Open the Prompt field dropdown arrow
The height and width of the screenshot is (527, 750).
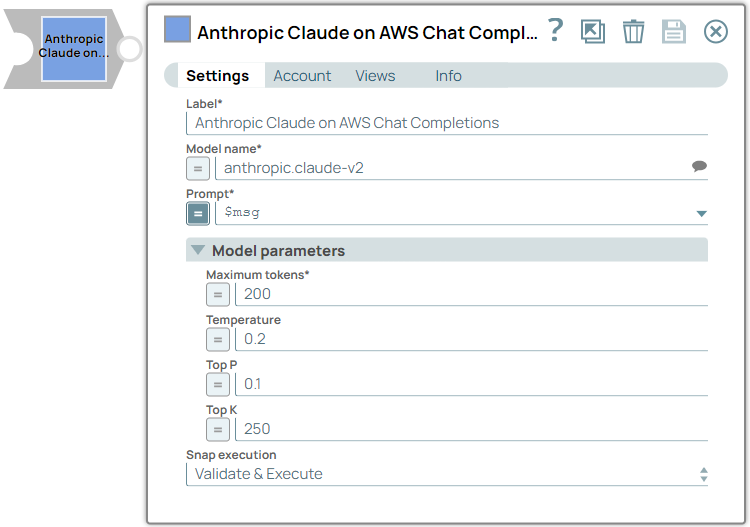click(x=701, y=214)
